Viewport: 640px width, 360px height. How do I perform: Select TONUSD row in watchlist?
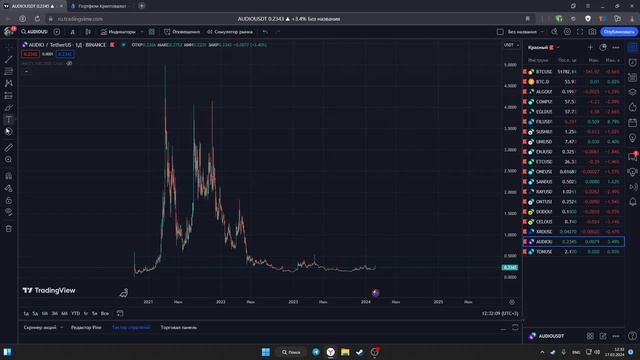pos(573,252)
